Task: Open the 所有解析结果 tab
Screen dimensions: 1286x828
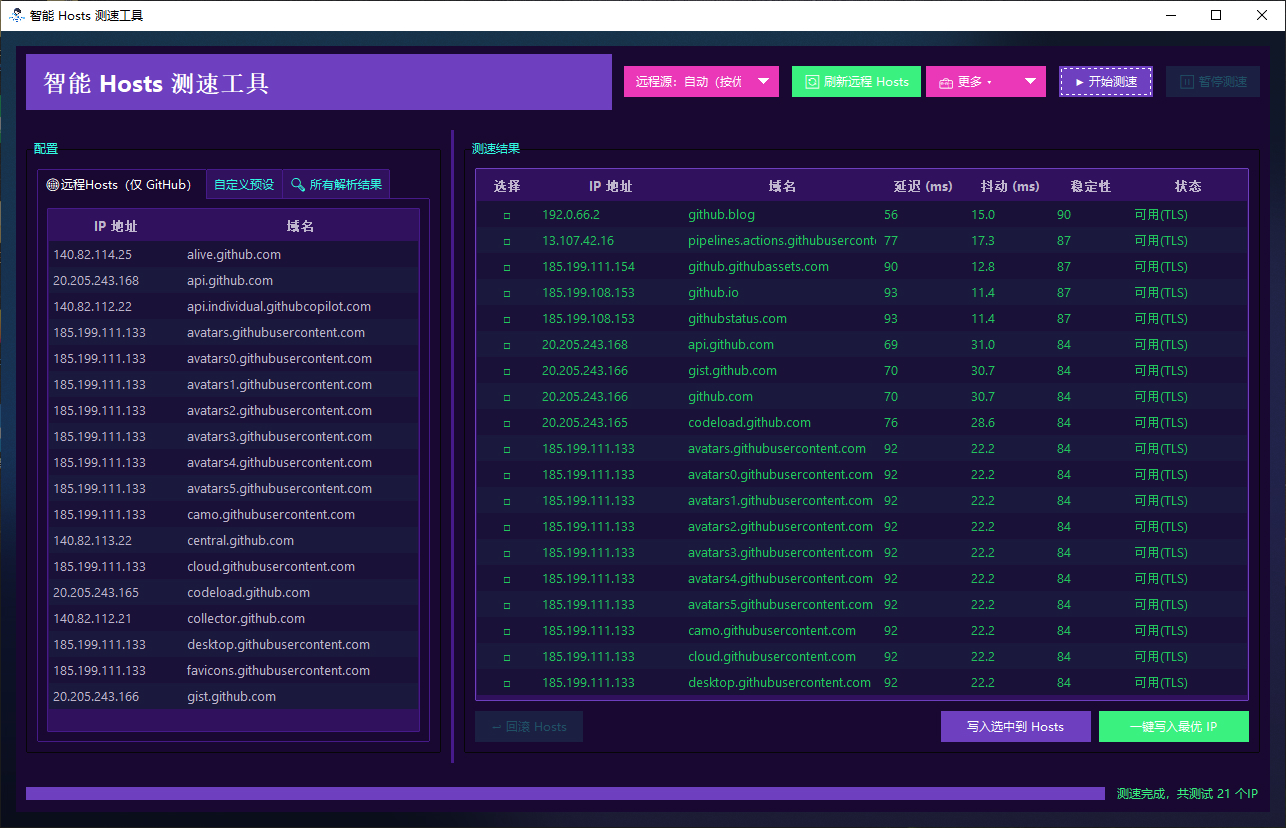Action: tap(337, 184)
